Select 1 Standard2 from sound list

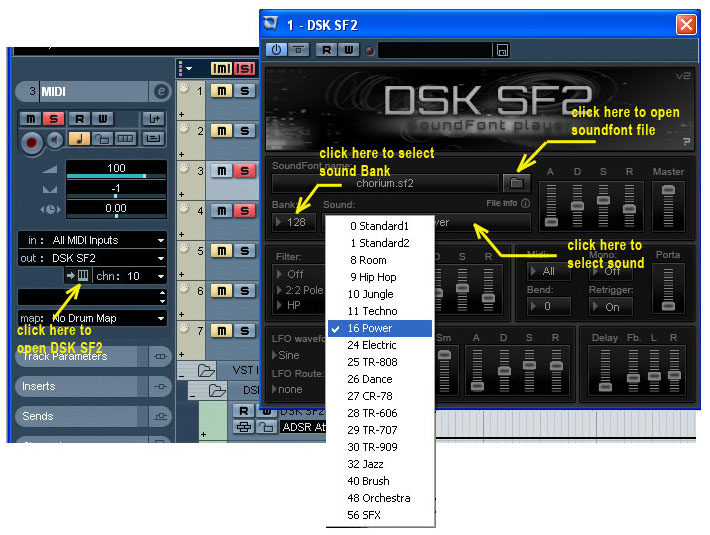[x=379, y=243]
